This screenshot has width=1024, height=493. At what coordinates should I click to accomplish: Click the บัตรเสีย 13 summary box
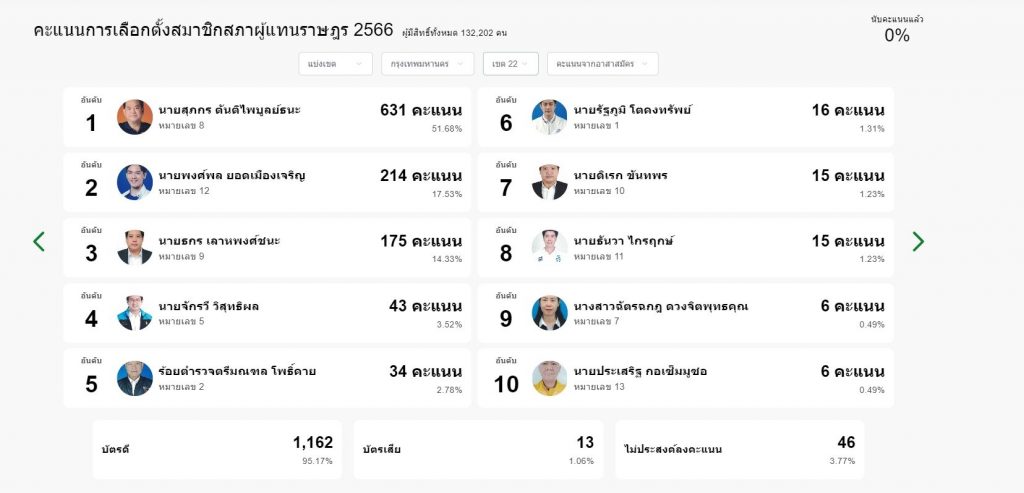(478, 449)
